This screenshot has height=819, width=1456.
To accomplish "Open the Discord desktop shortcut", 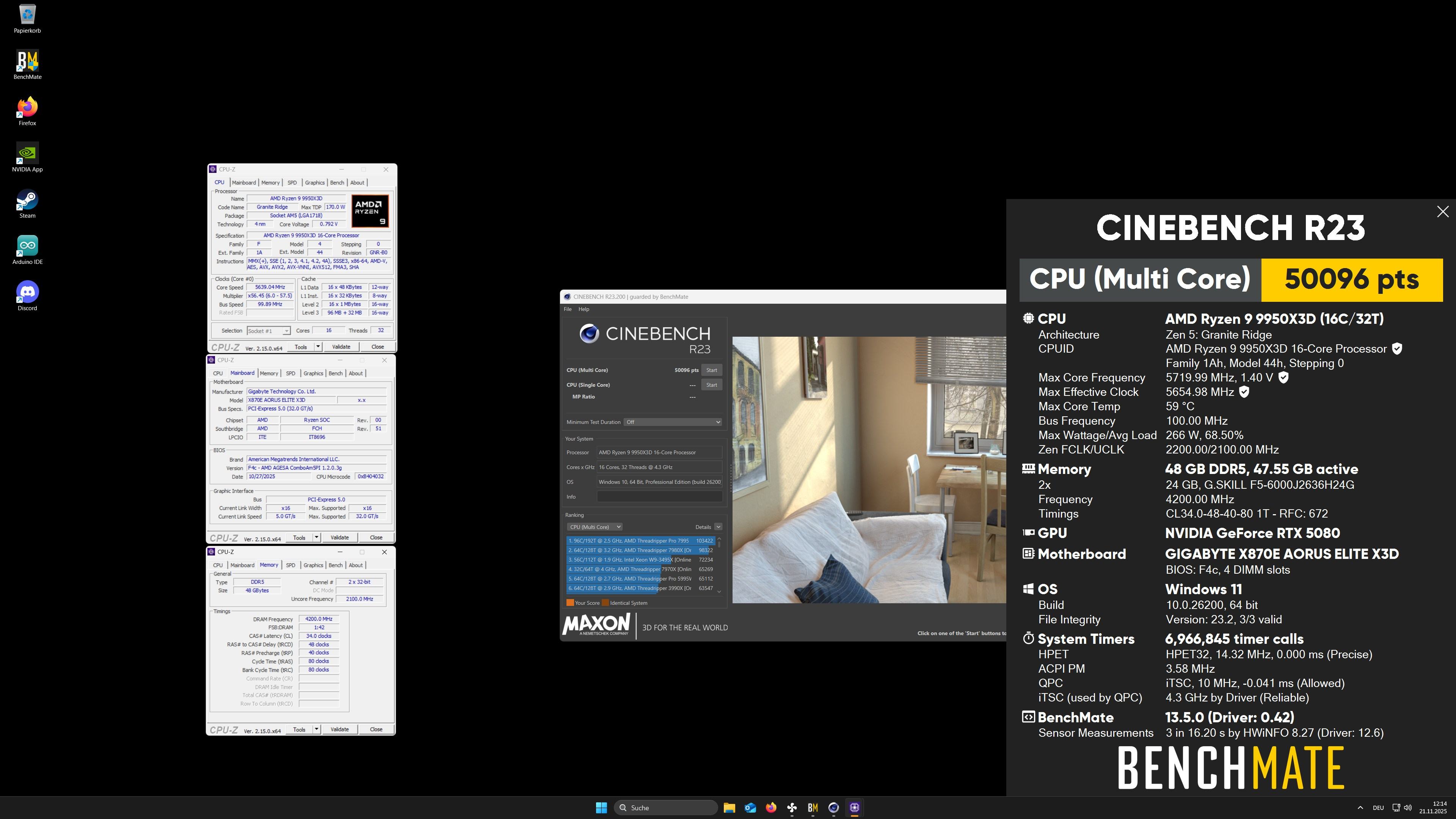I will 27,293.
